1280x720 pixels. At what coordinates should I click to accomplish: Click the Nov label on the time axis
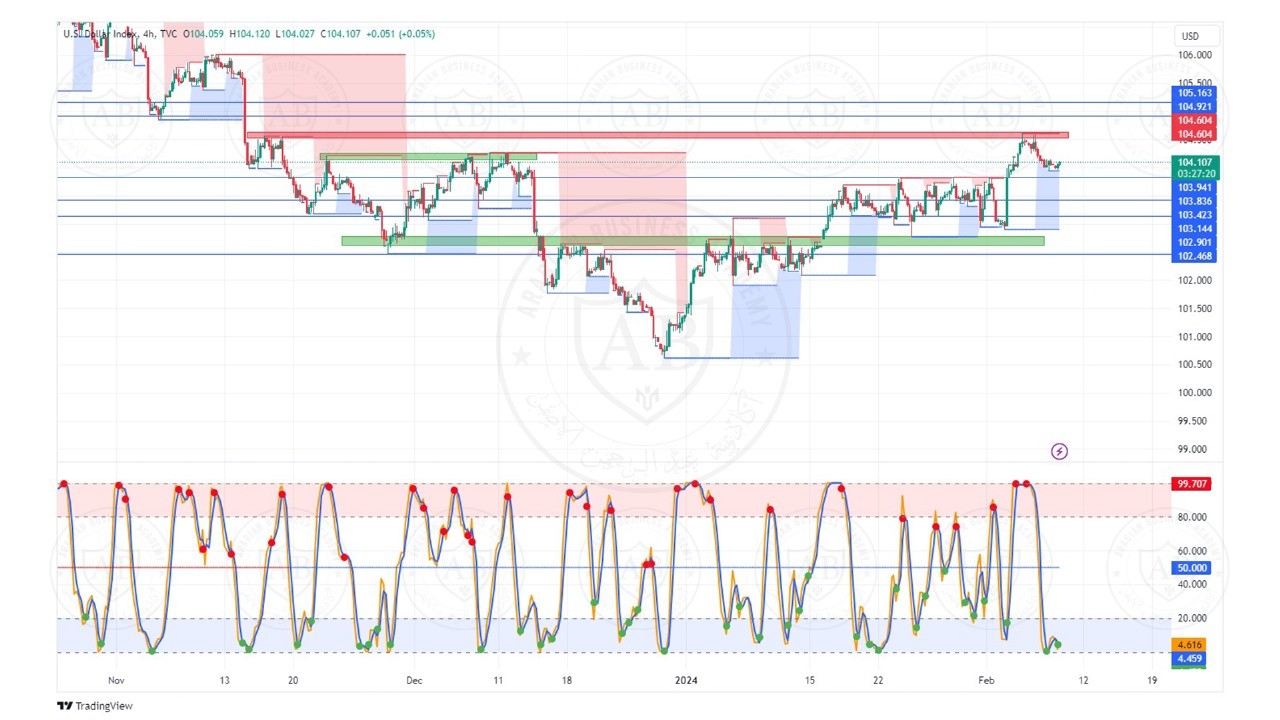tap(116, 681)
